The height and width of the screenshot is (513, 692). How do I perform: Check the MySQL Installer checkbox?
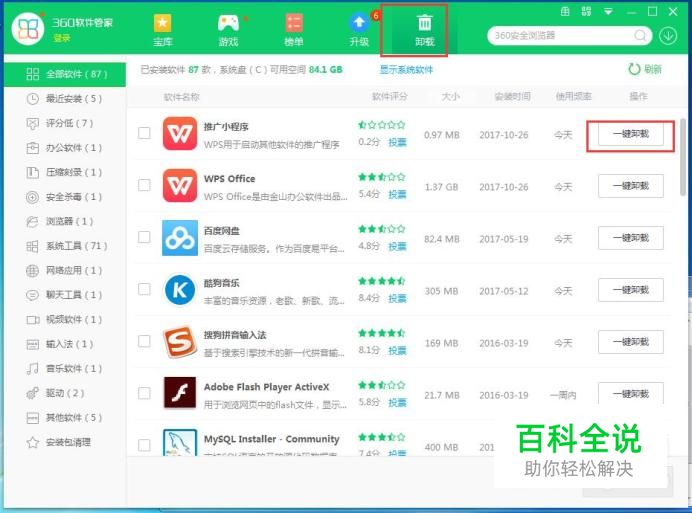[x=144, y=445]
